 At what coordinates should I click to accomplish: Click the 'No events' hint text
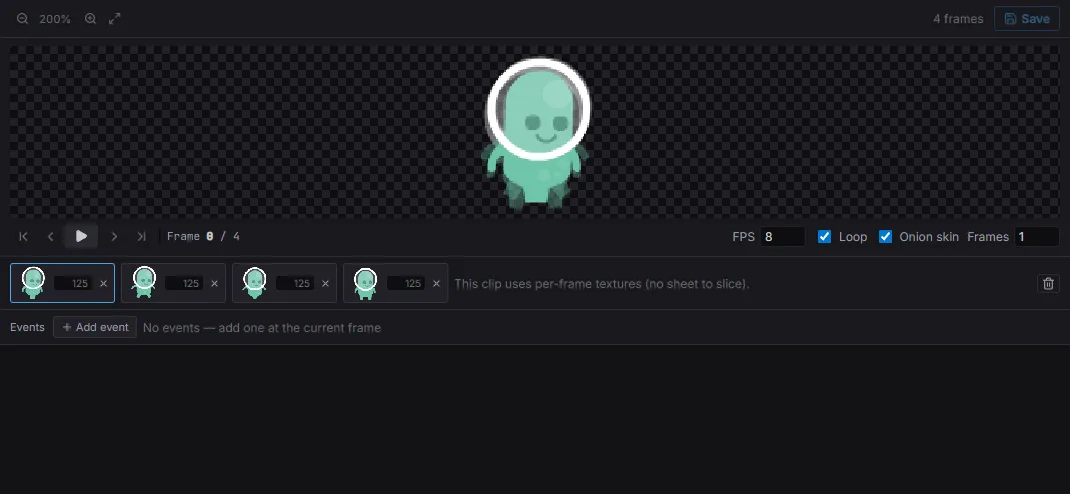tap(262, 328)
